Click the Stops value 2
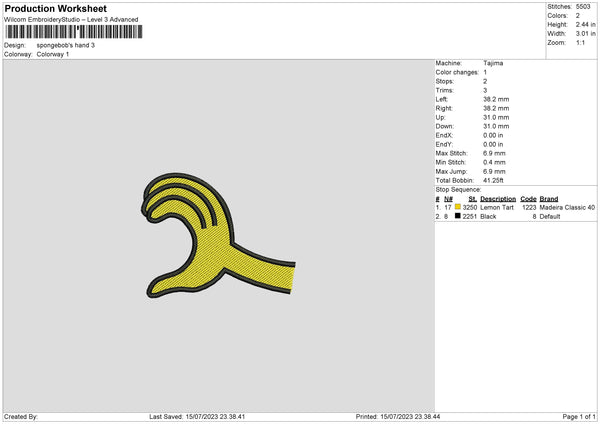600x424 pixels. 485,82
